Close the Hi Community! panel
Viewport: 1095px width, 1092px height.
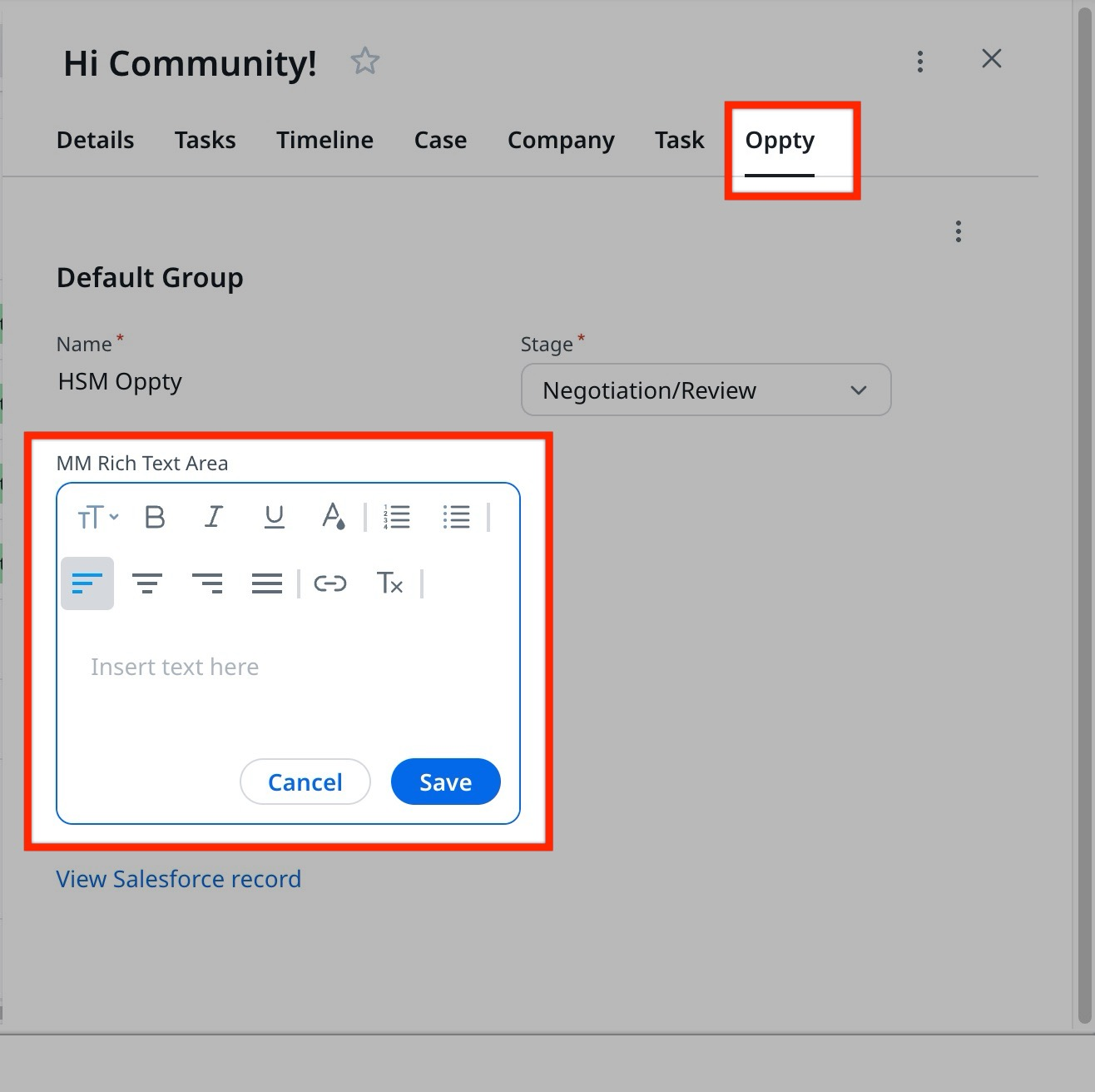tap(991, 58)
